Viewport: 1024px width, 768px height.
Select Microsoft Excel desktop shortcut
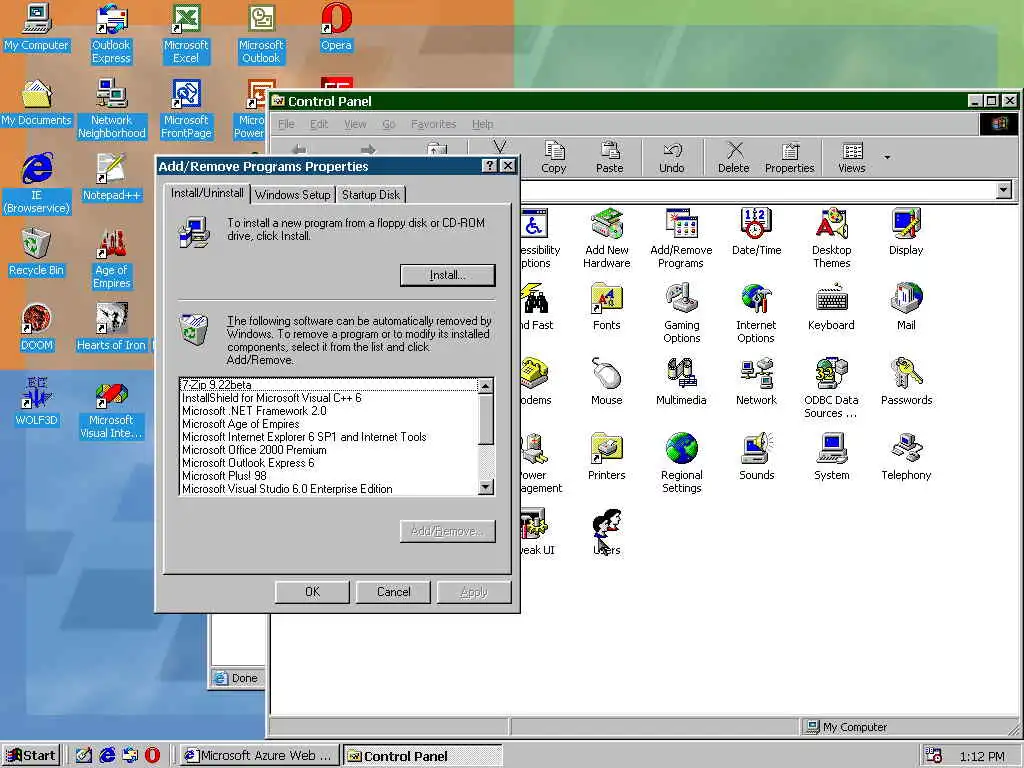186,33
